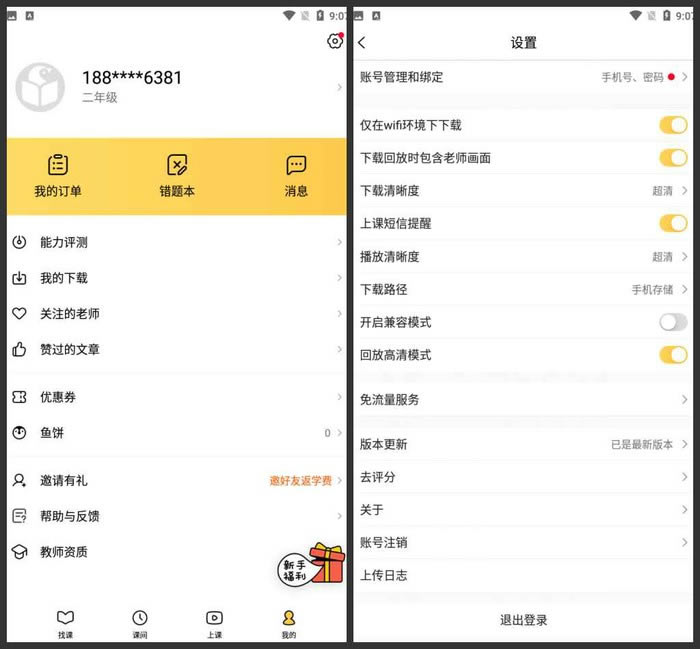The height and width of the screenshot is (649, 700).
Task: Enable 开启兼容模式 switch
Action: [x=673, y=322]
